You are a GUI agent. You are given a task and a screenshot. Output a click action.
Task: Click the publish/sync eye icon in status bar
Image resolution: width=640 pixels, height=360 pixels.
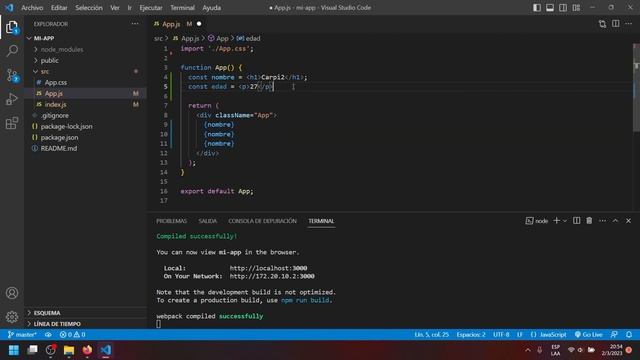(x=48, y=334)
